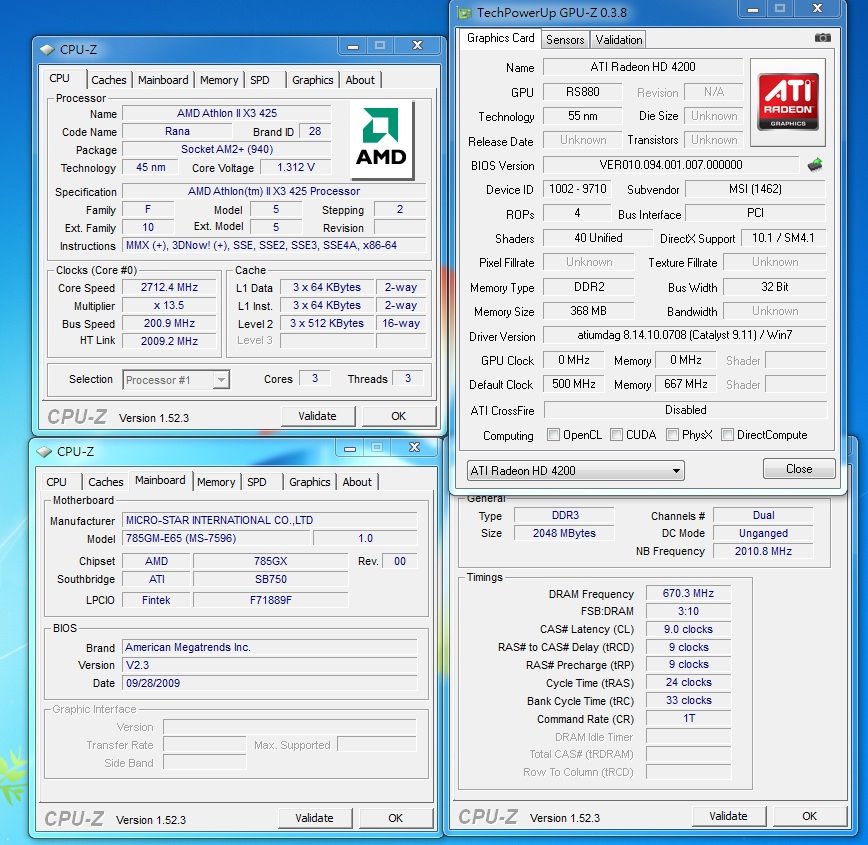Open About tab in top CPU-Z window

coord(360,80)
